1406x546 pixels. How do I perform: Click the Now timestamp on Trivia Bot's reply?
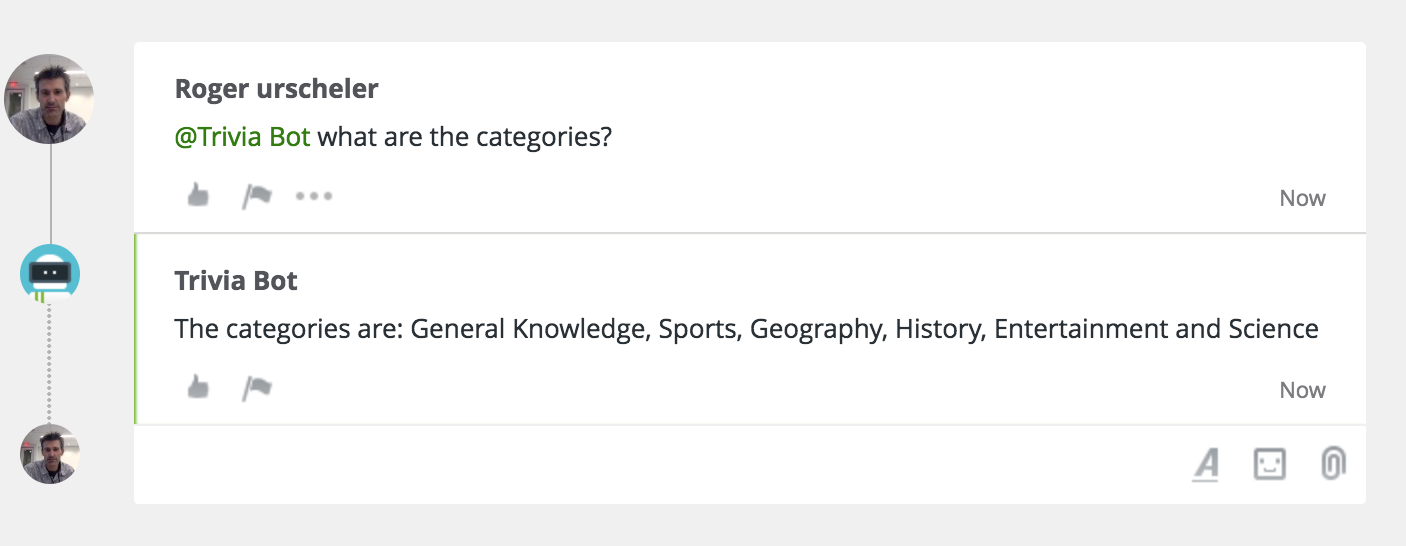tap(1302, 390)
